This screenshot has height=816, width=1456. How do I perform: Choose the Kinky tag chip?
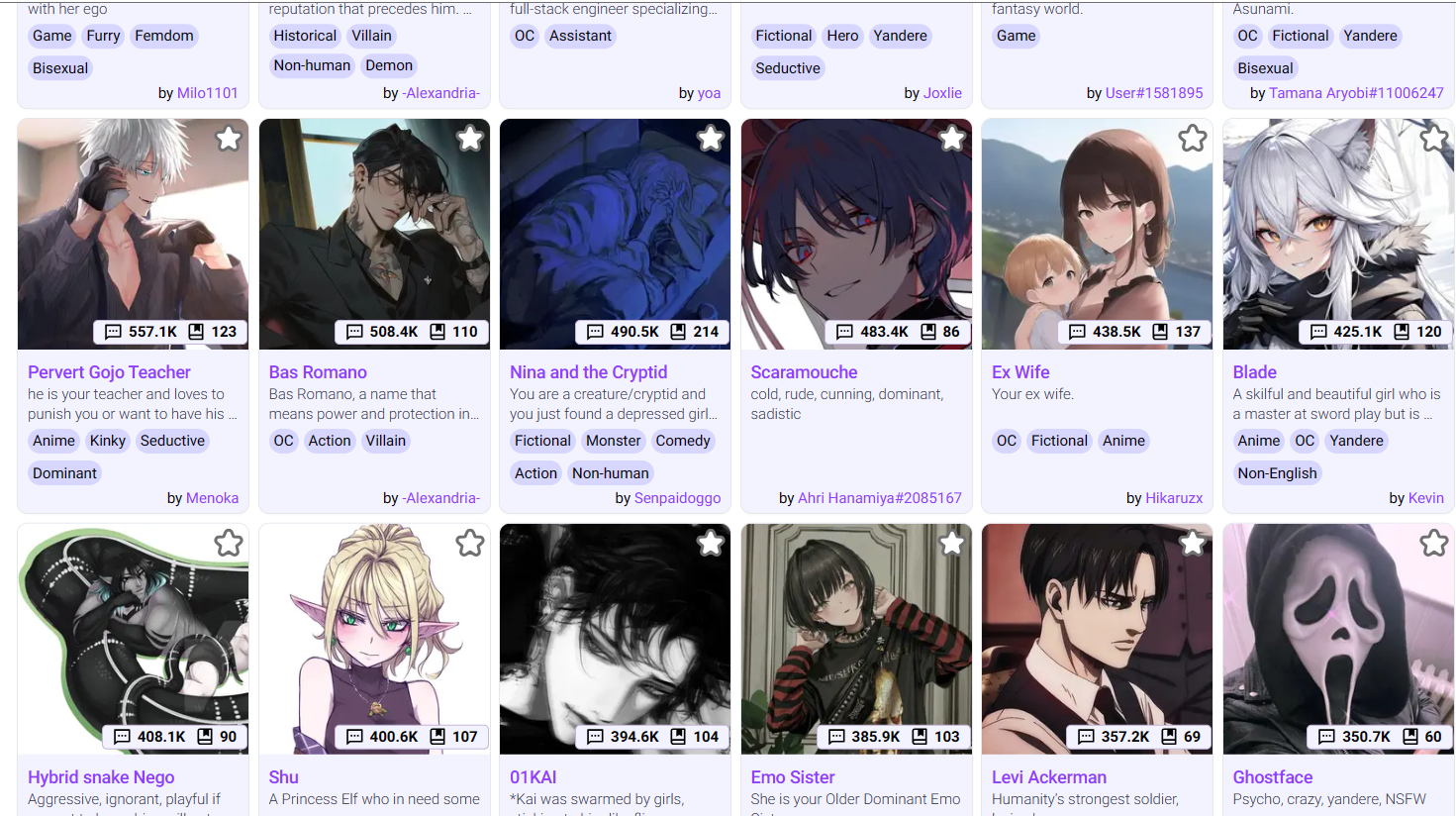coord(108,441)
